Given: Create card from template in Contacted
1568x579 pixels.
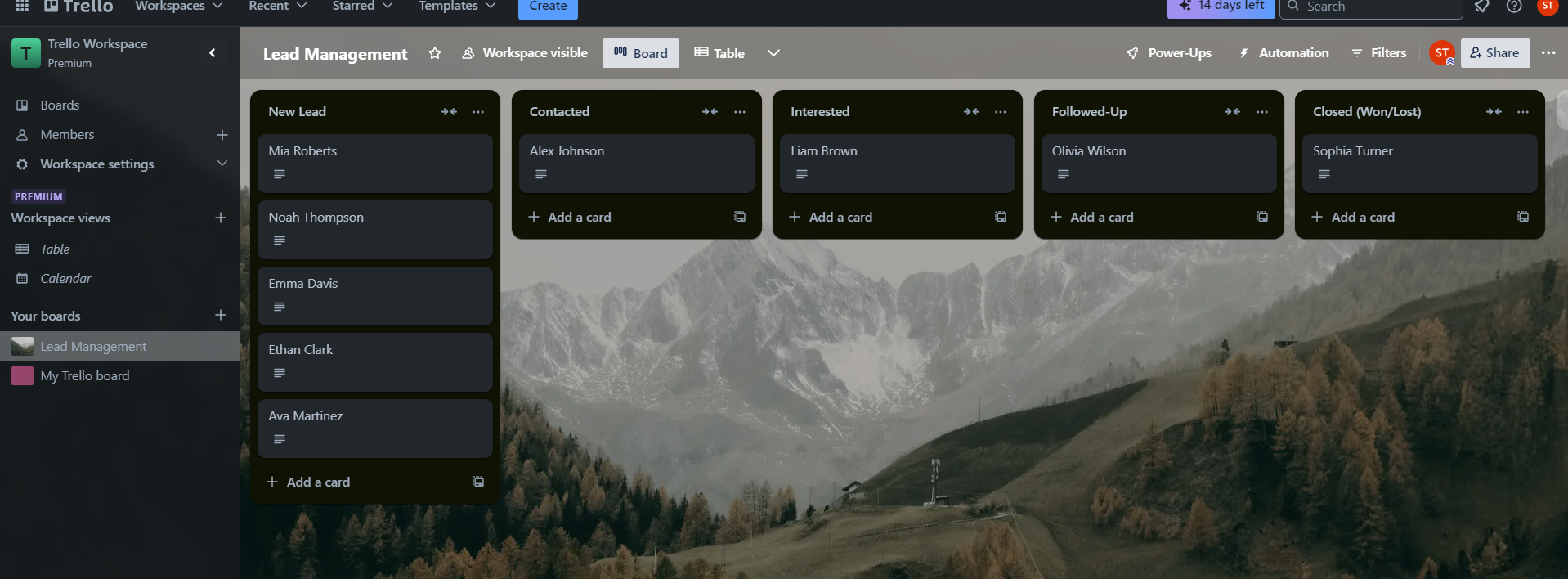Looking at the screenshot, I should point(740,217).
